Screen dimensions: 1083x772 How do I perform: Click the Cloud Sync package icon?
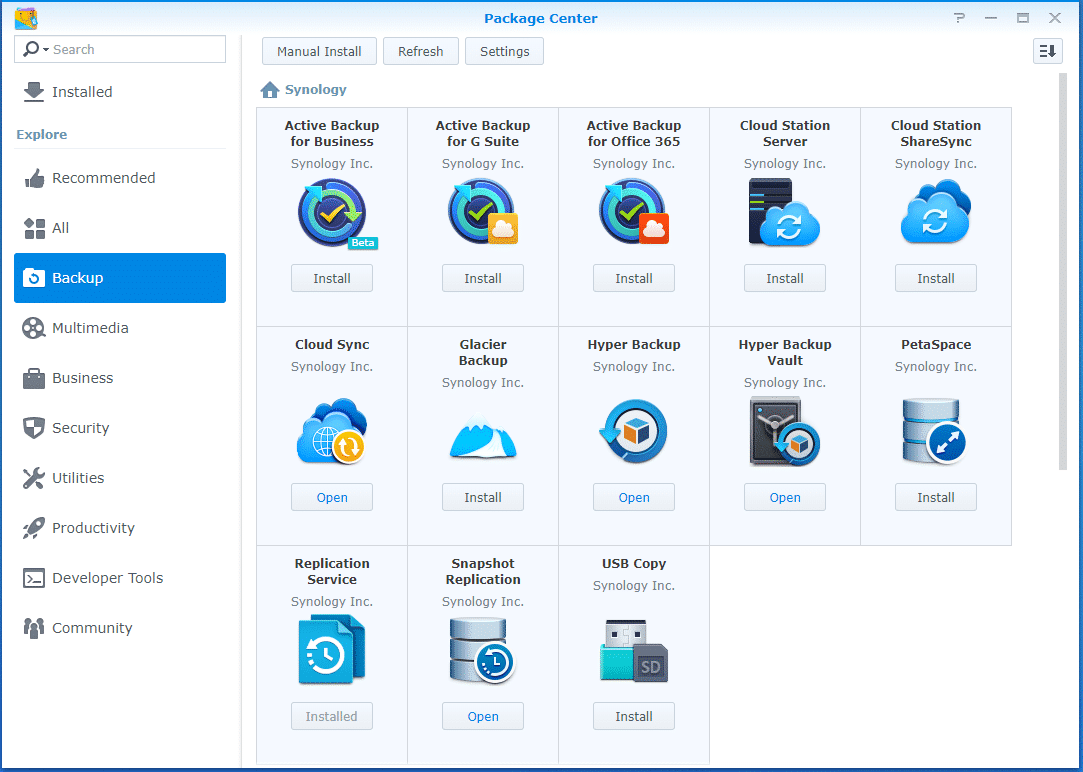(x=332, y=432)
